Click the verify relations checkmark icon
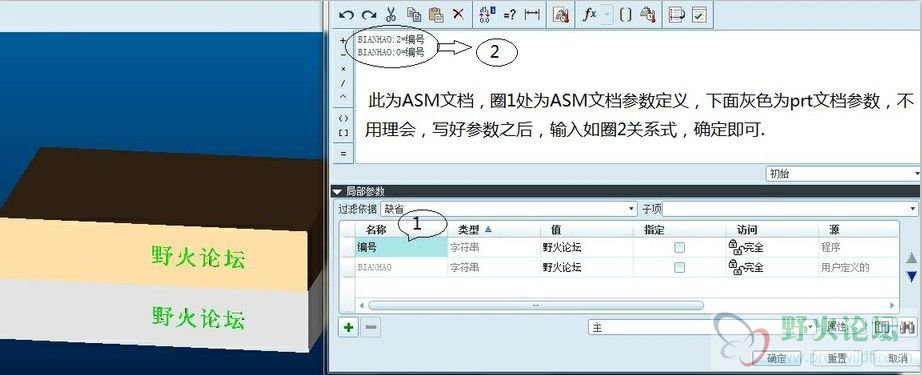This screenshot has height=375, width=922. pyautogui.click(x=699, y=15)
